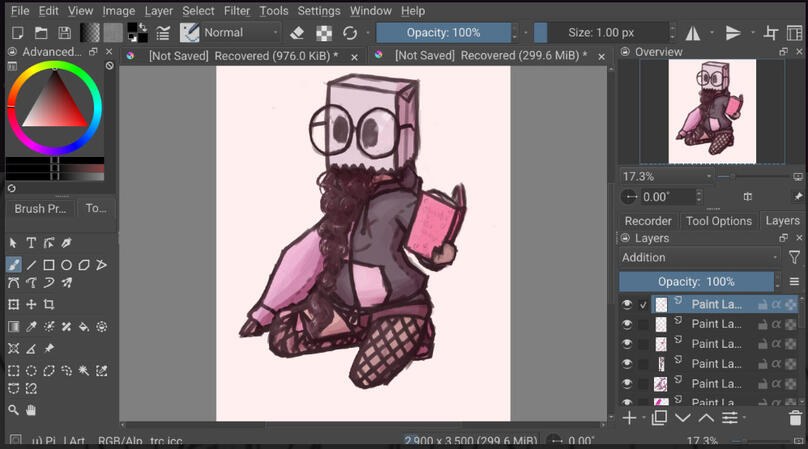This screenshot has width=808, height=449.
Task: Switch to the Tool Options tab
Action: [x=718, y=221]
